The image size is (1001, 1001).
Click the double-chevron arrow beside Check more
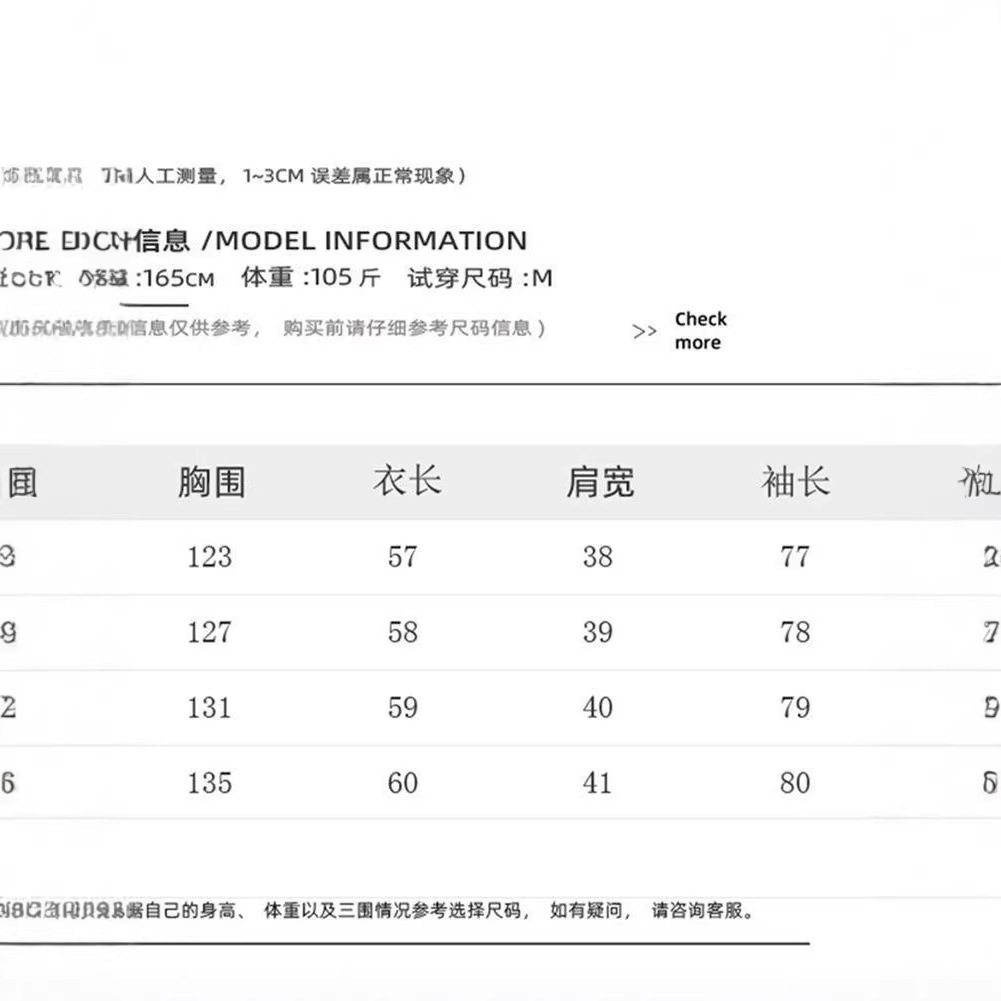pos(644,331)
